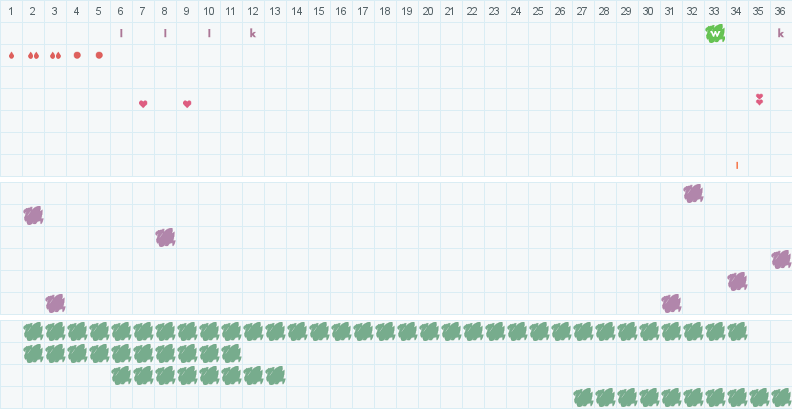Select the single blood drop on day 1
792x409 pixels.
(x=11, y=56)
